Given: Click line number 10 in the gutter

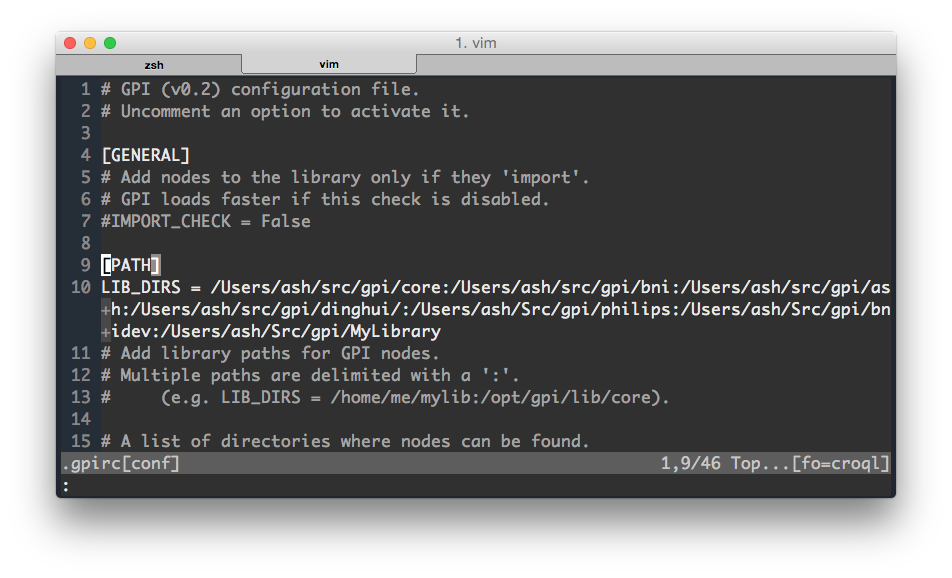Looking at the screenshot, I should [81, 287].
